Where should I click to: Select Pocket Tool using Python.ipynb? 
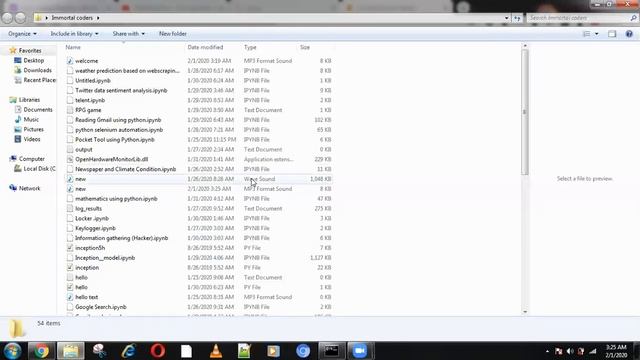click(x=115, y=140)
